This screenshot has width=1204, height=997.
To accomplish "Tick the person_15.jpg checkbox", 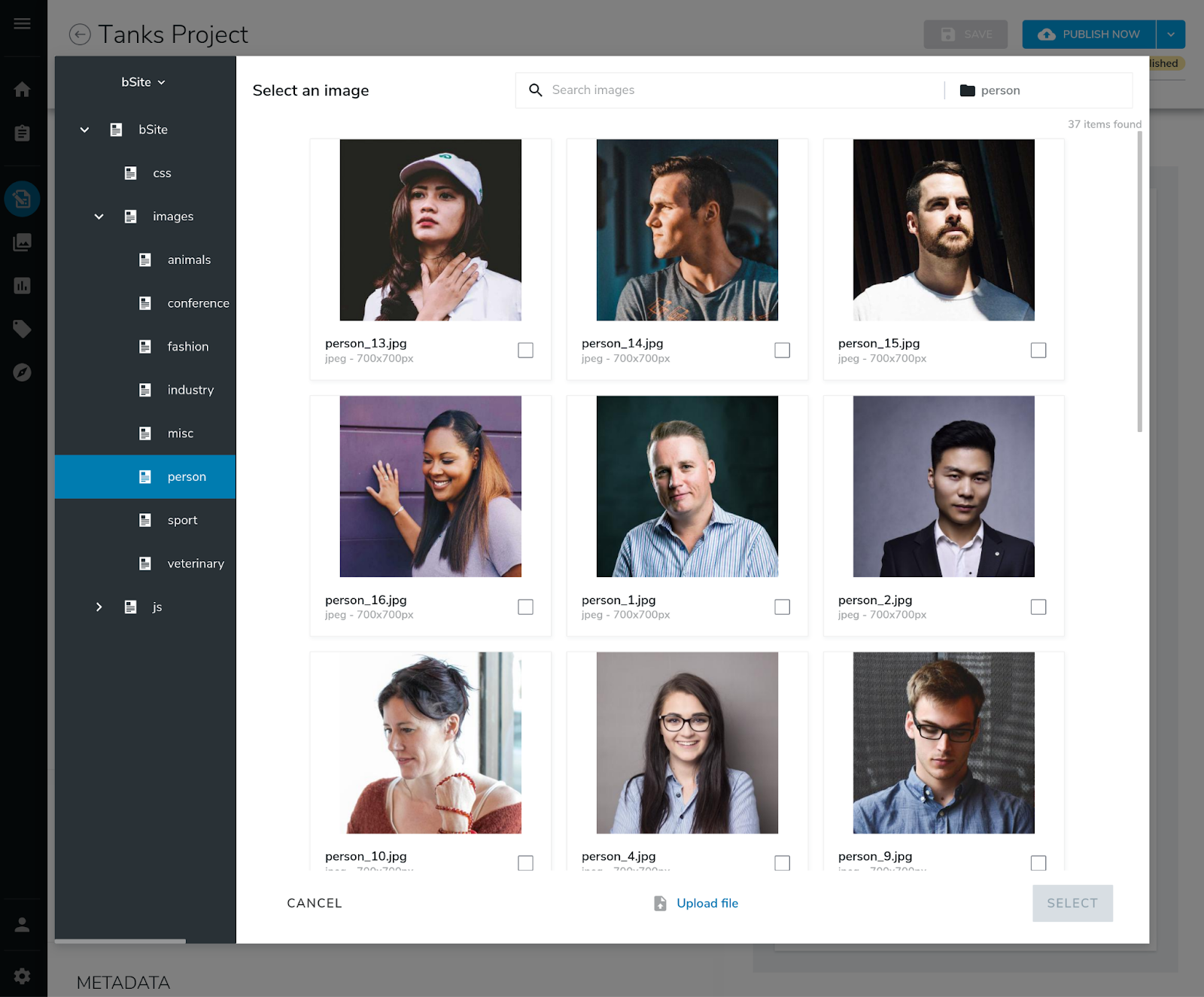I will (x=1038, y=351).
